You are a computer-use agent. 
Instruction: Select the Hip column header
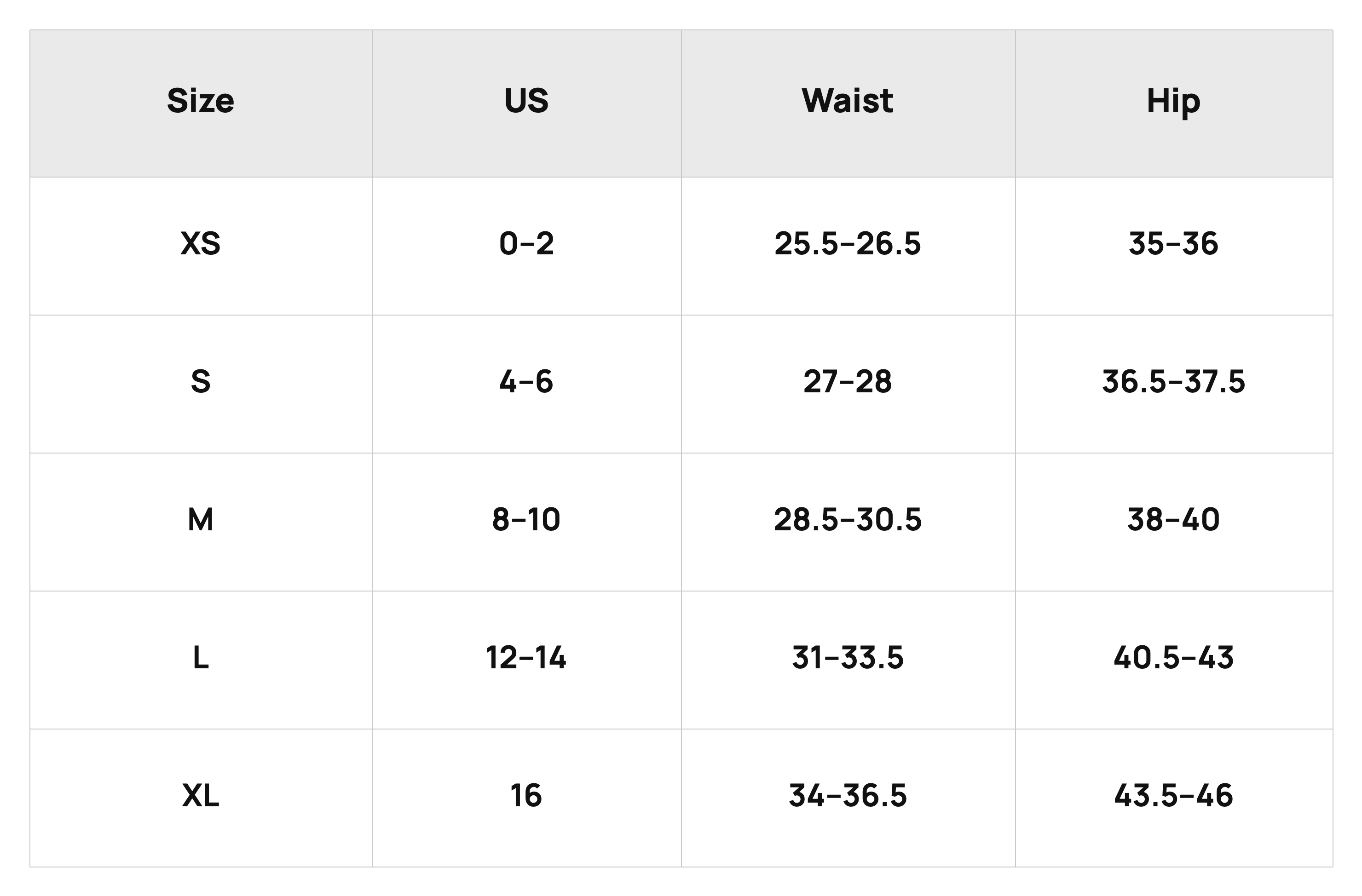(x=1173, y=103)
